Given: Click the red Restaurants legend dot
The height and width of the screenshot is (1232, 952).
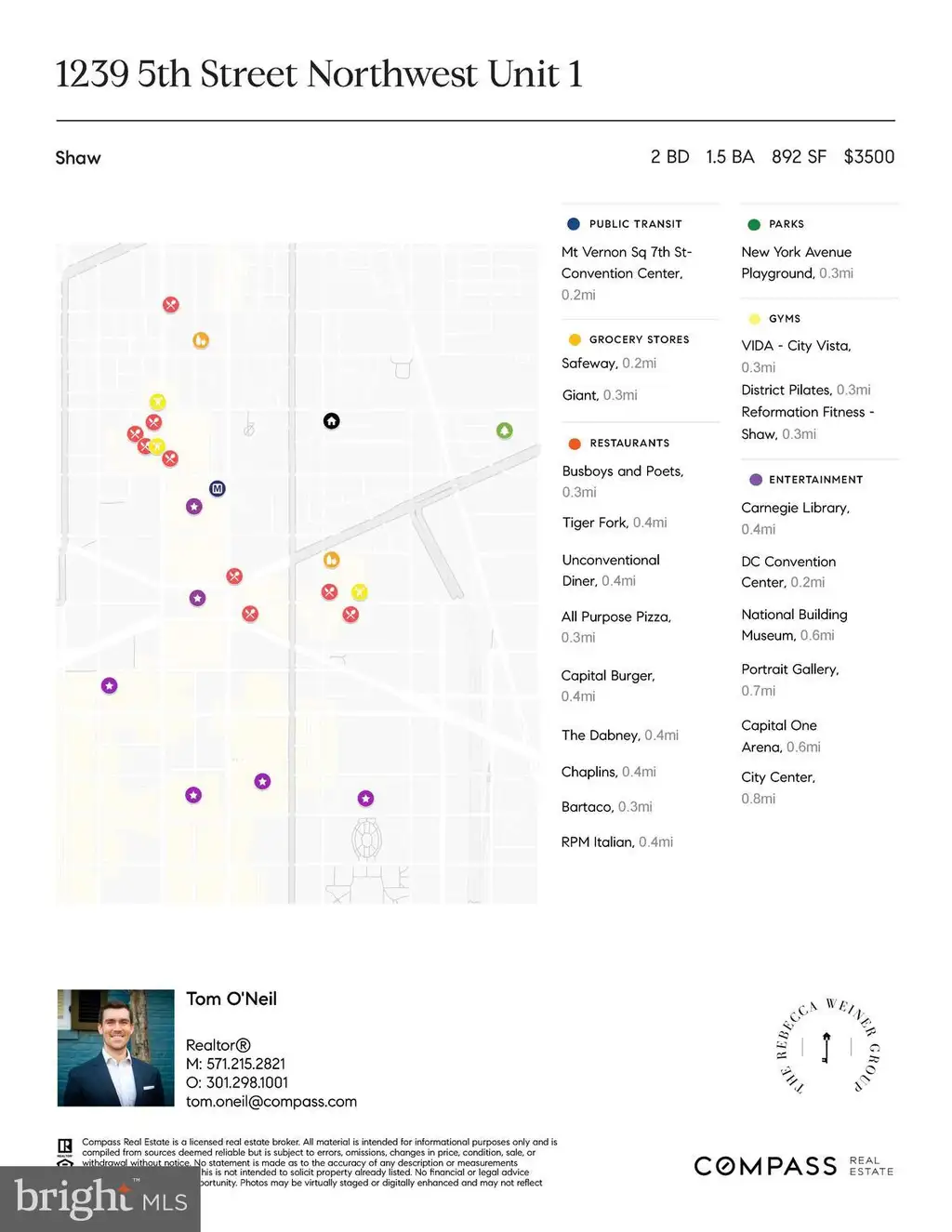Looking at the screenshot, I should coord(575,444).
